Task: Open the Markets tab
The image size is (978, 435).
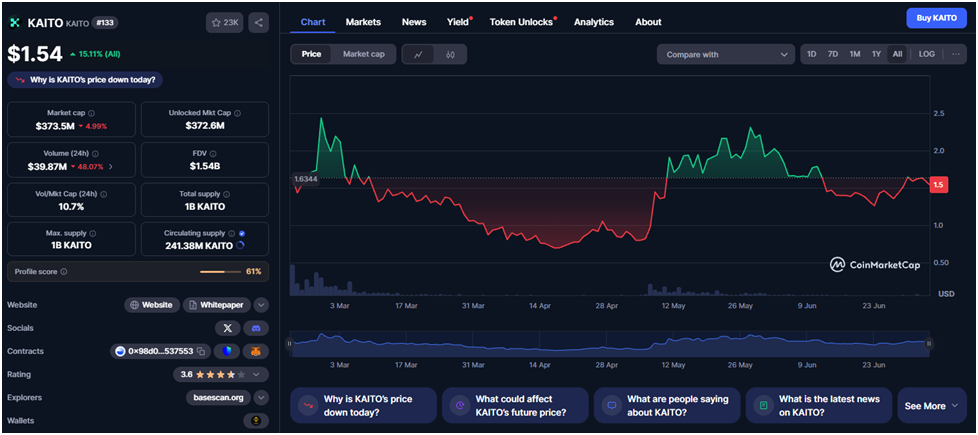Action: pos(363,22)
